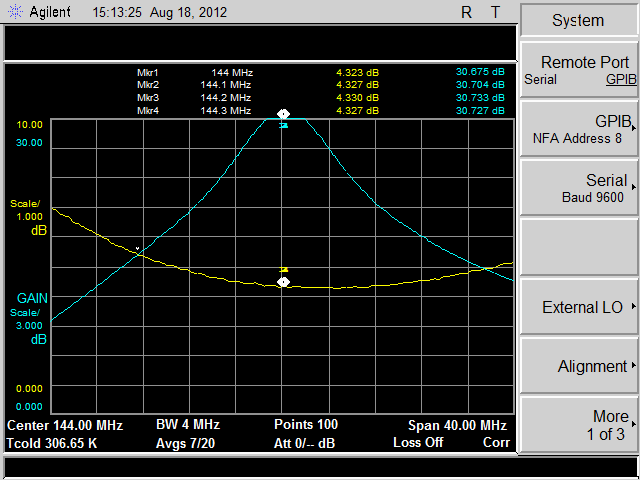This screenshot has height=480, width=640.
Task: Select the white diamond marker on gain trace
Action: (x=283, y=113)
